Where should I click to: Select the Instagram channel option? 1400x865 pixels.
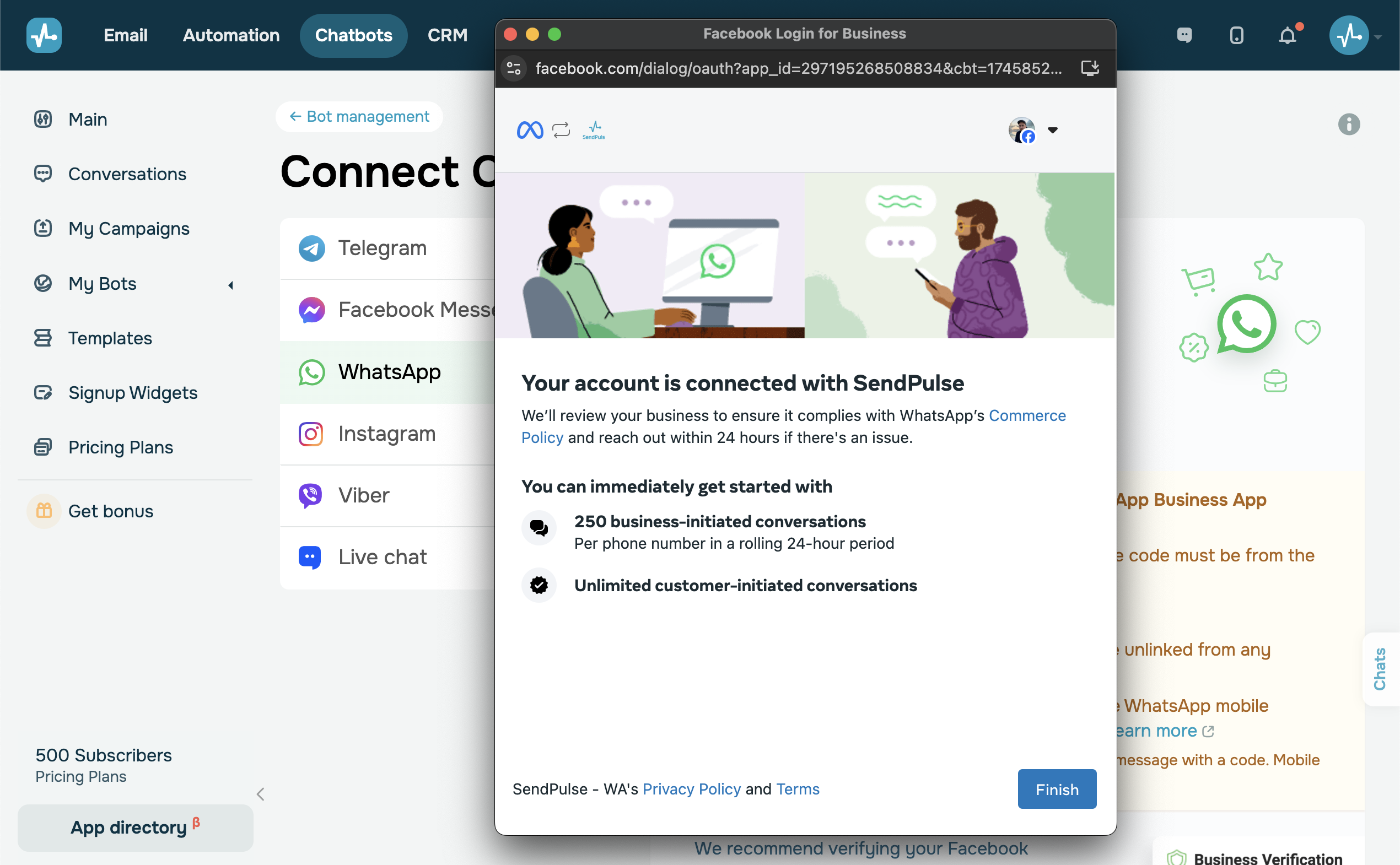click(x=387, y=434)
